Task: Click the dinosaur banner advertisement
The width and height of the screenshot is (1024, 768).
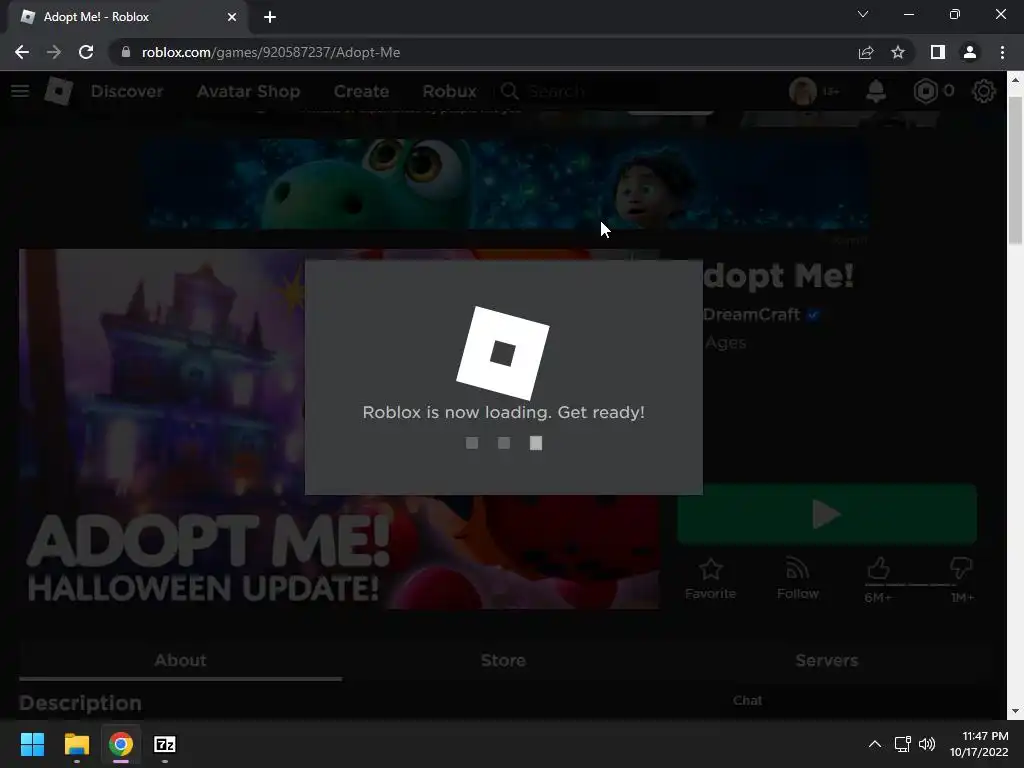Action: [505, 184]
